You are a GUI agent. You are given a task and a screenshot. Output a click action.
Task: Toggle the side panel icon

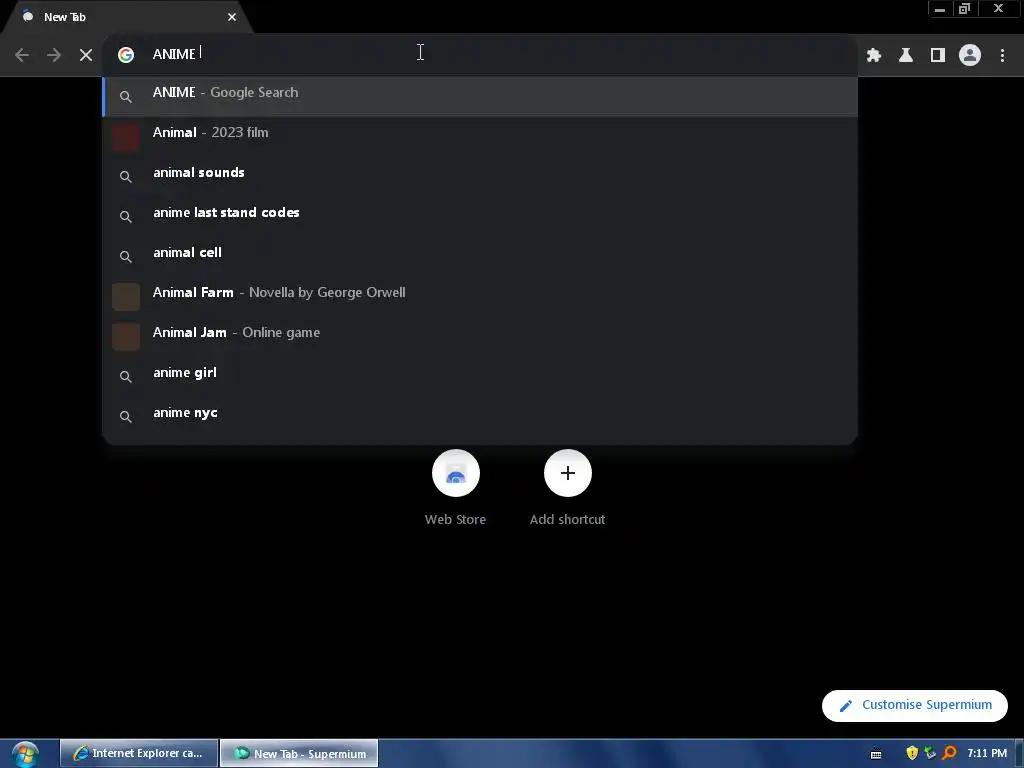pyautogui.click(x=938, y=55)
